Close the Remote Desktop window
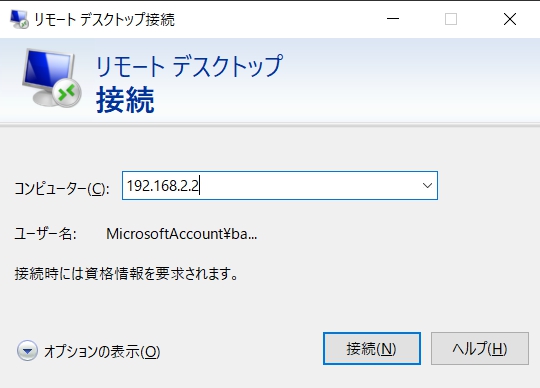This screenshot has width=540, height=388. [510, 19]
